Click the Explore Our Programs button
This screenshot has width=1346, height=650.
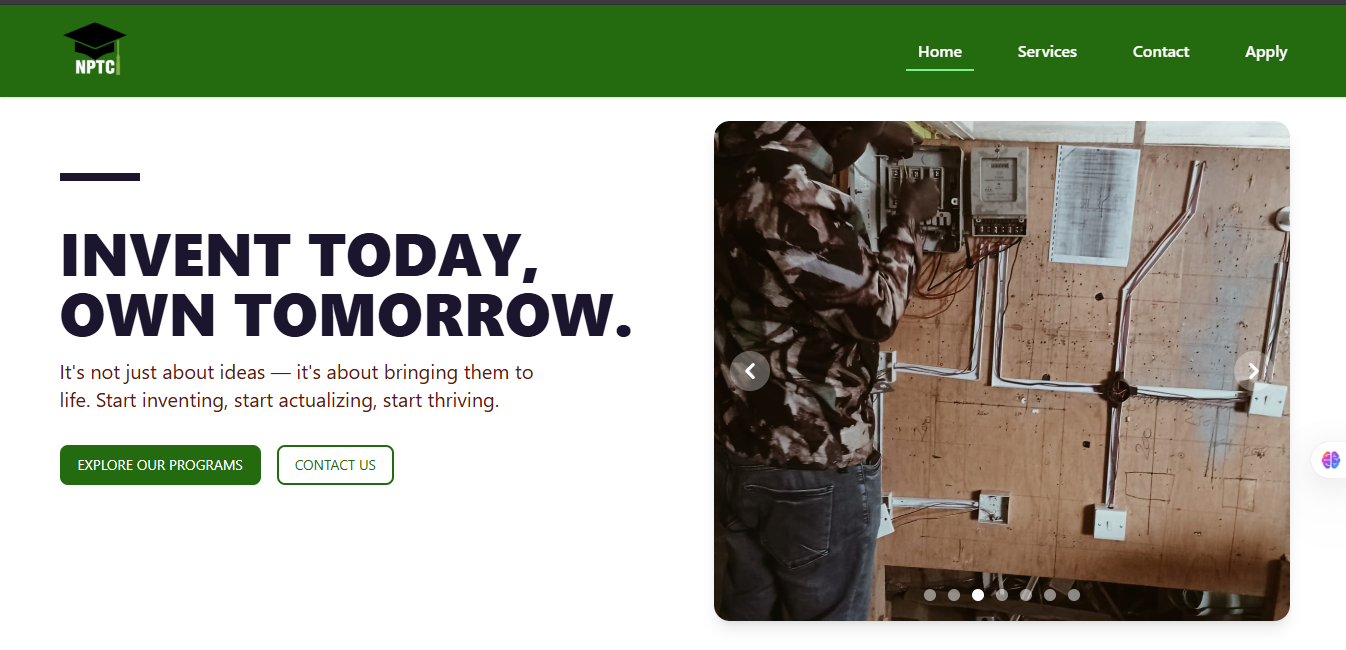[x=160, y=465]
